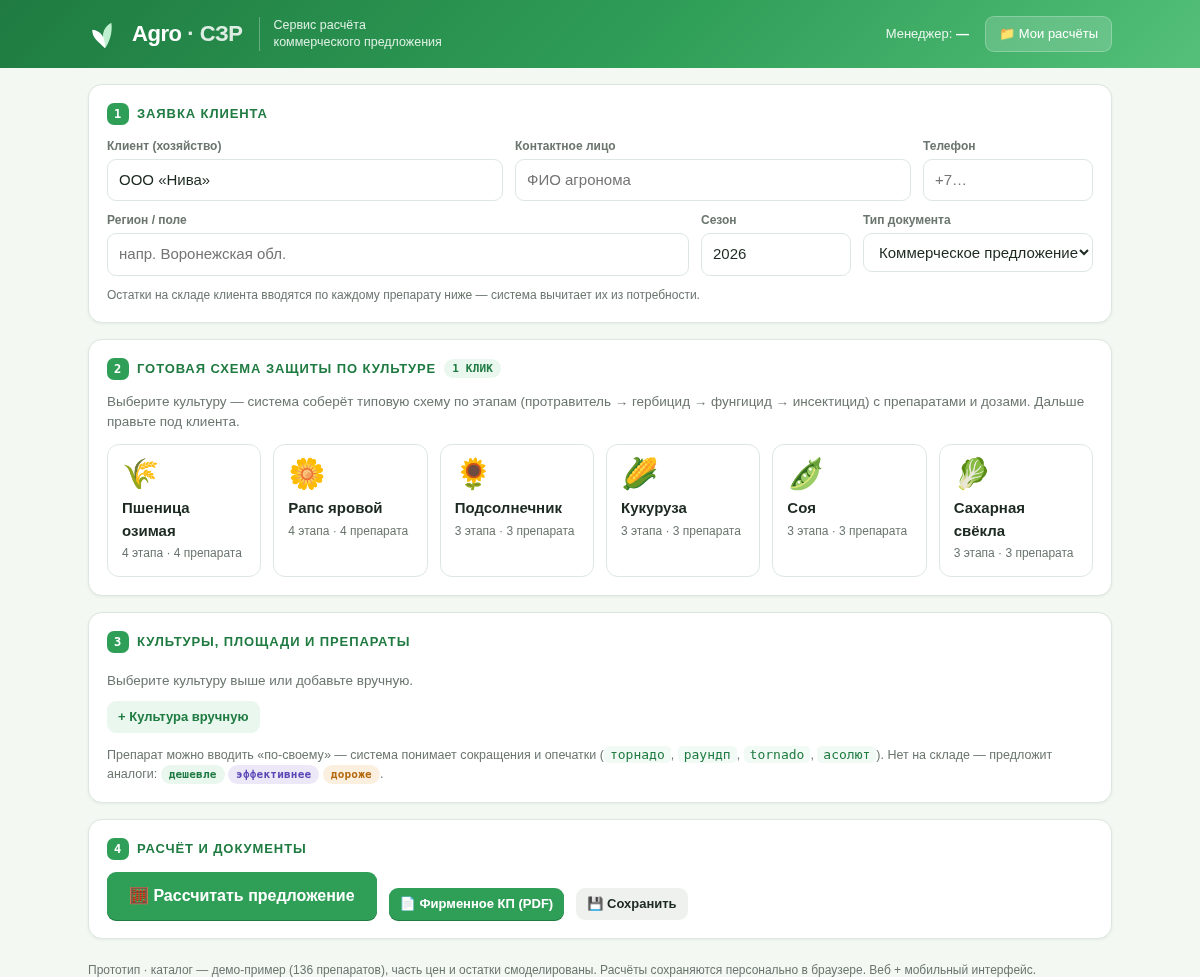The image size is (1200, 977).
Task: Pick the sunflower icon for Подсолнечник
Action: click(x=473, y=474)
